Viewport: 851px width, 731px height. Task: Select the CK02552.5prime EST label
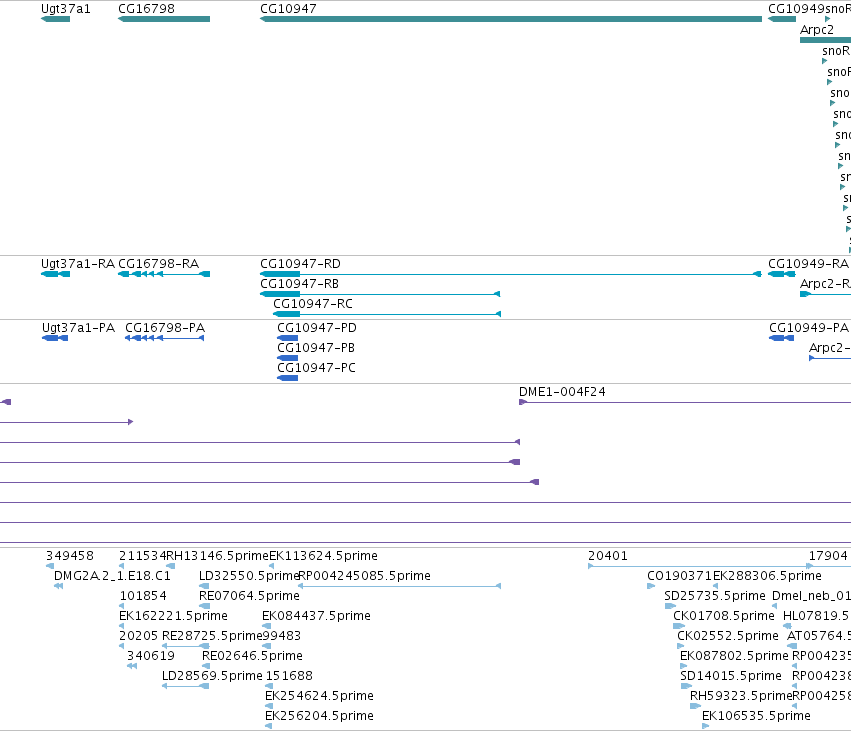pyautogui.click(x=728, y=636)
